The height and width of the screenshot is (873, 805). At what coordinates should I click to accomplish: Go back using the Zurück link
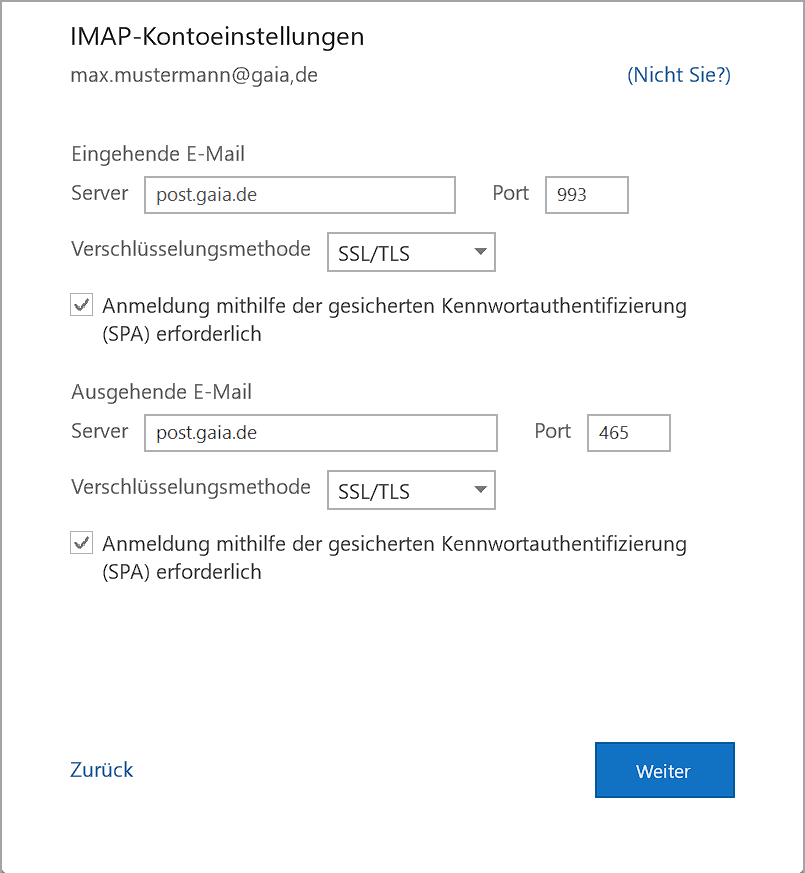101,769
